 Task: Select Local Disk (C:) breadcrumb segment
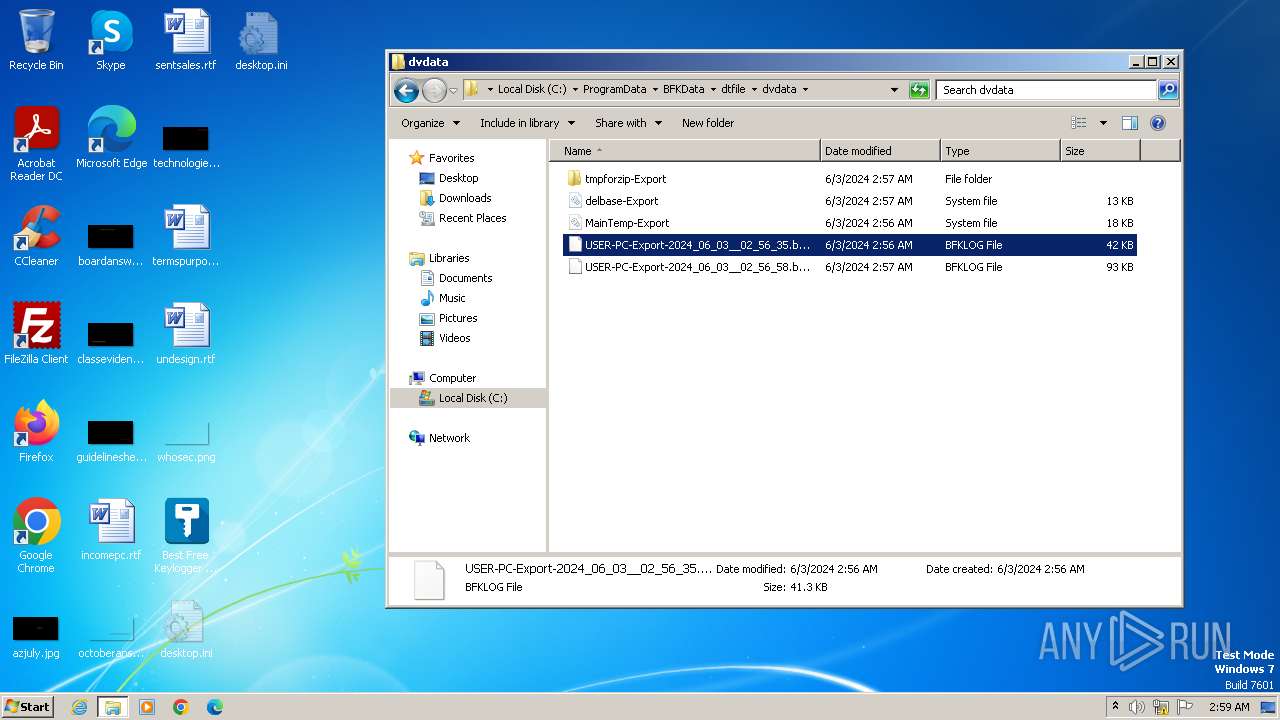pyautogui.click(x=532, y=89)
